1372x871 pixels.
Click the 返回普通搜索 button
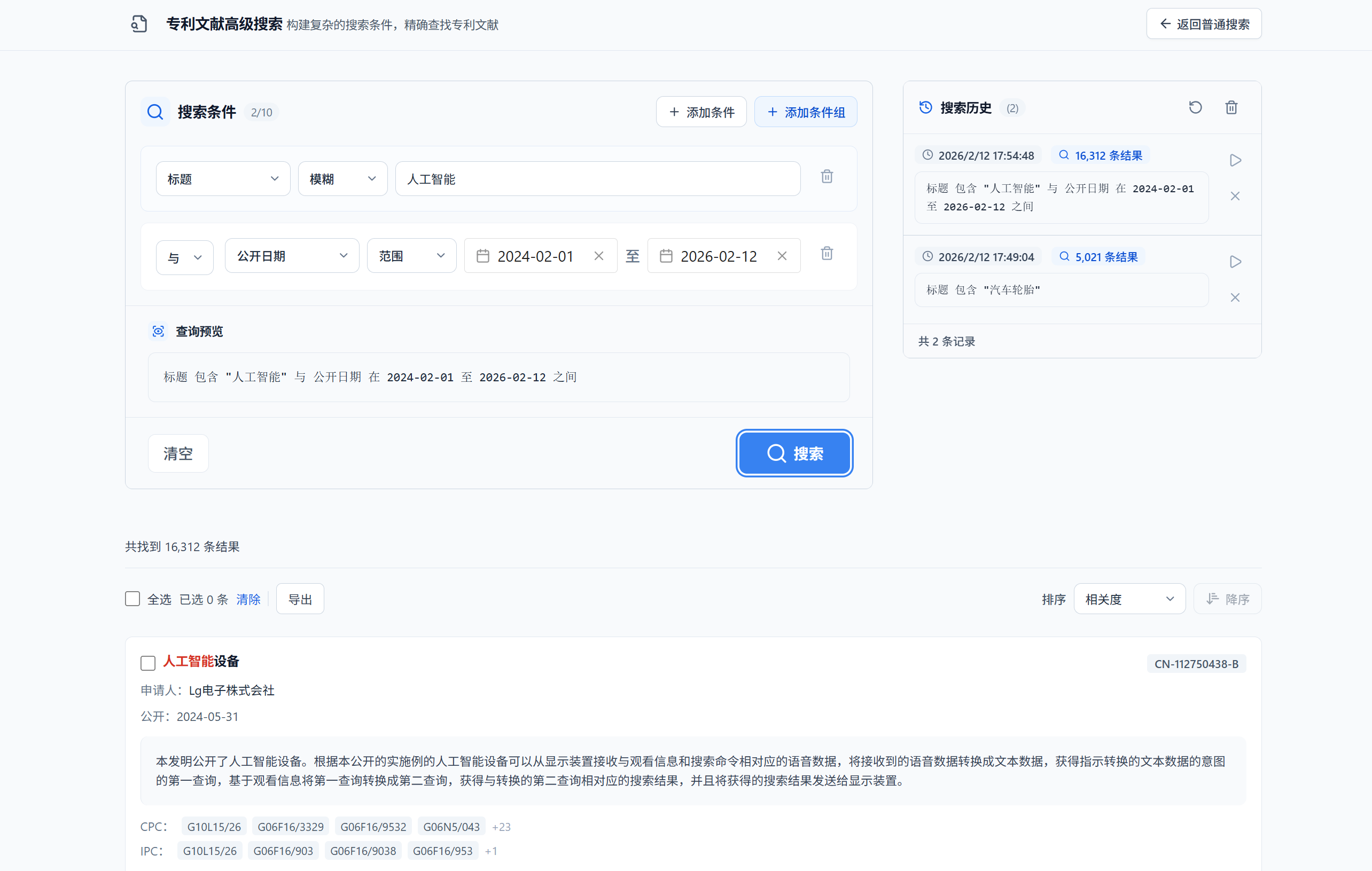pyautogui.click(x=1203, y=24)
